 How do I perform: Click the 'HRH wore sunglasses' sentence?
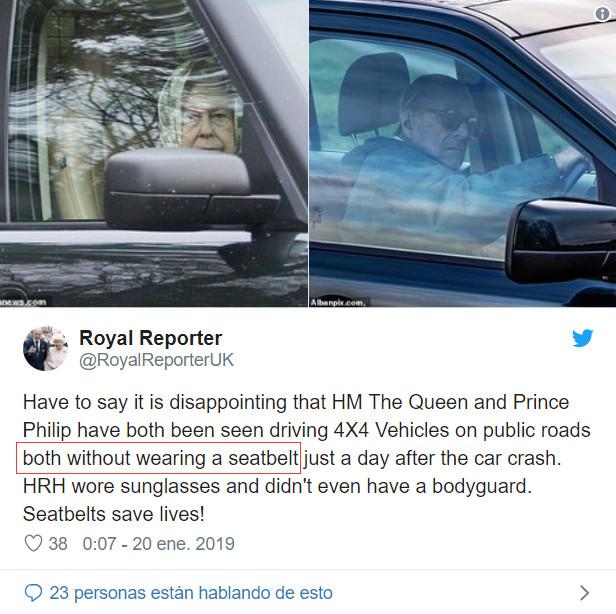(277, 486)
